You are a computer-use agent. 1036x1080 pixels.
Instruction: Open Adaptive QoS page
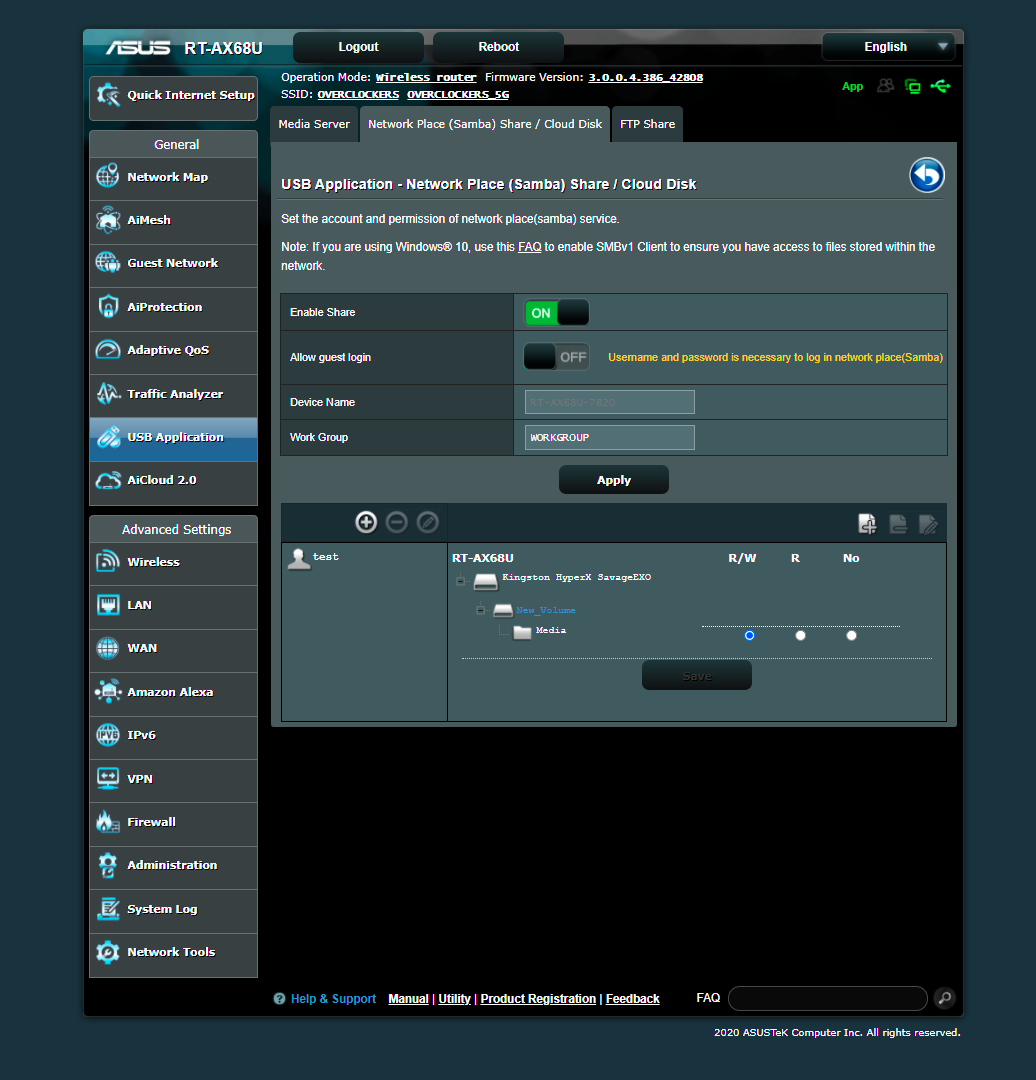[174, 351]
